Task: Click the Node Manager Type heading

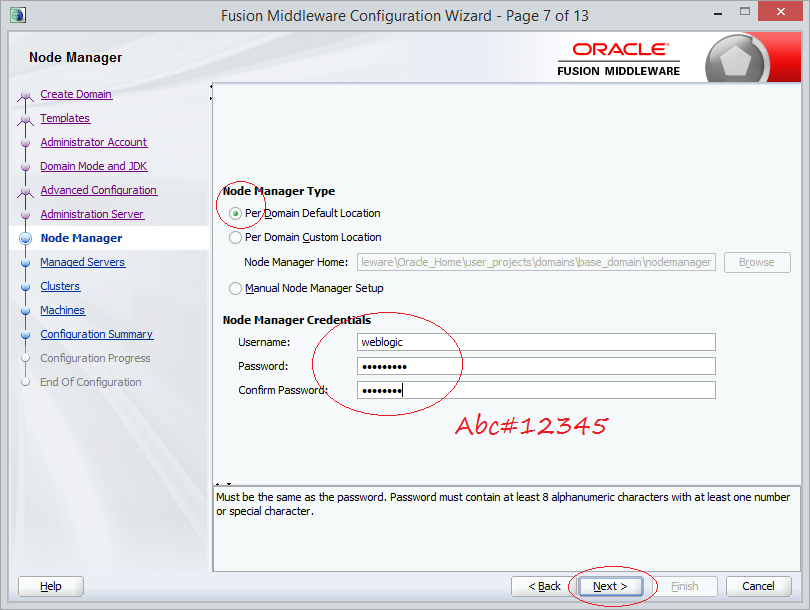Action: point(279,191)
